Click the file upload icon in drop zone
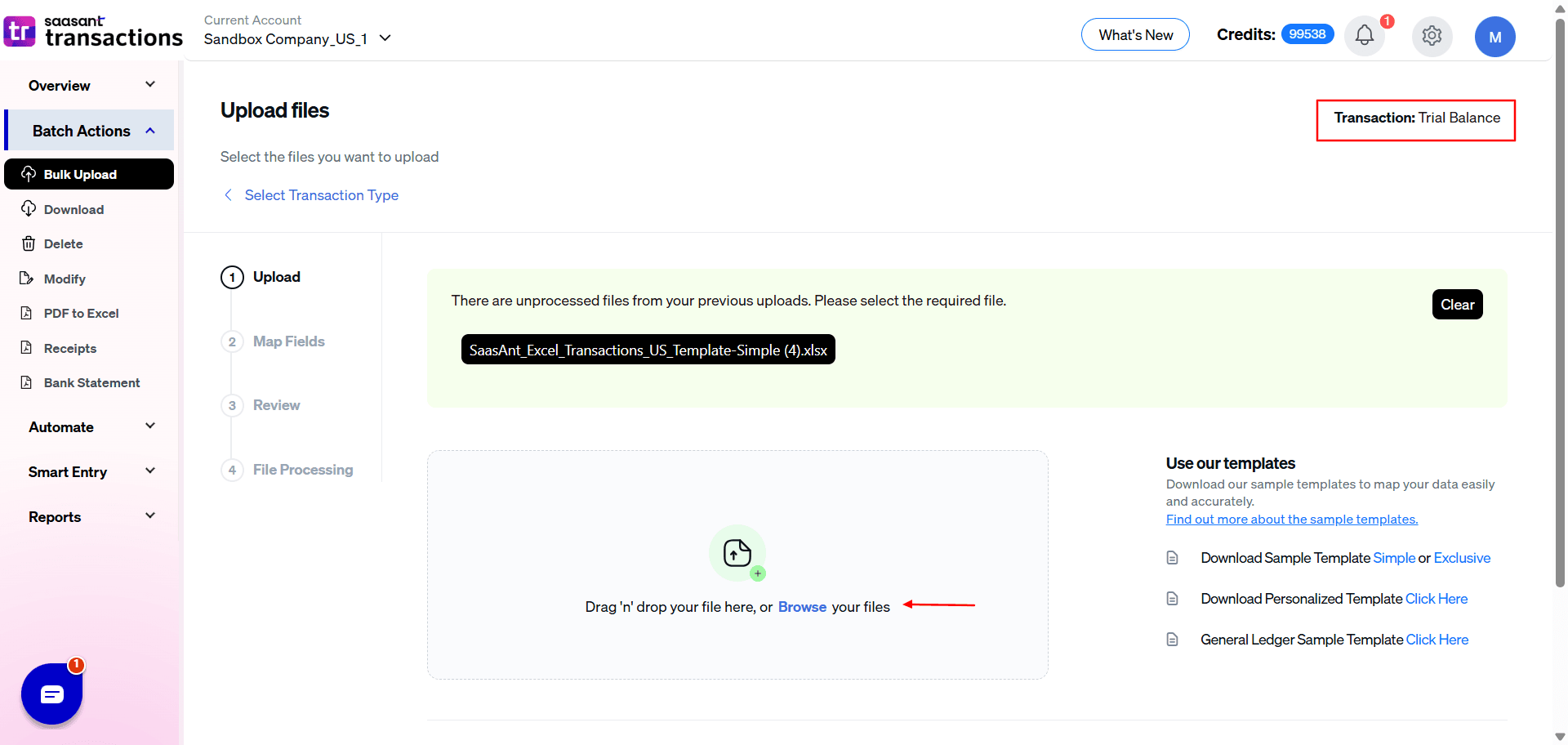Viewport: 1568px width, 745px height. 737,553
